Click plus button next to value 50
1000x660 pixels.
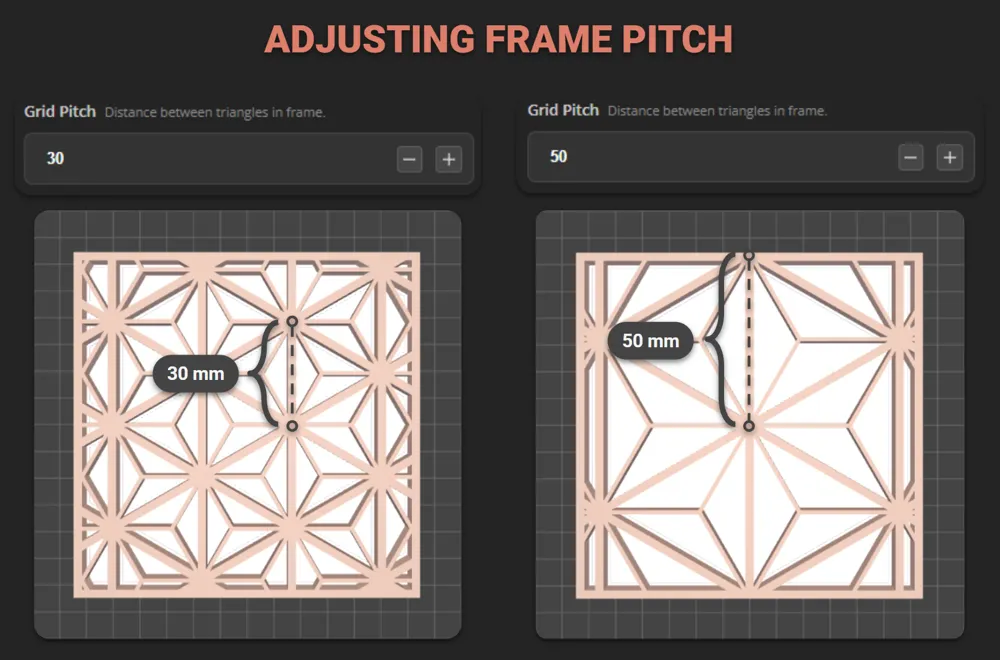click(x=950, y=158)
